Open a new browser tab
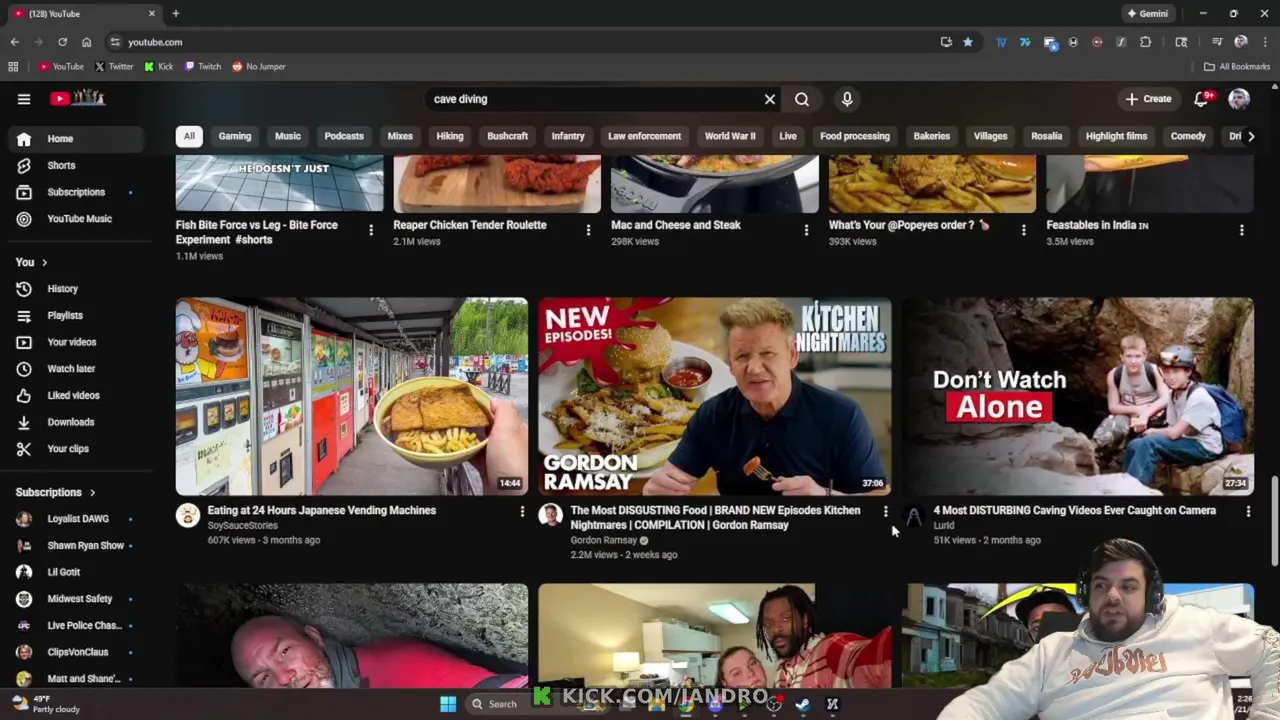The image size is (1280, 720). (176, 14)
